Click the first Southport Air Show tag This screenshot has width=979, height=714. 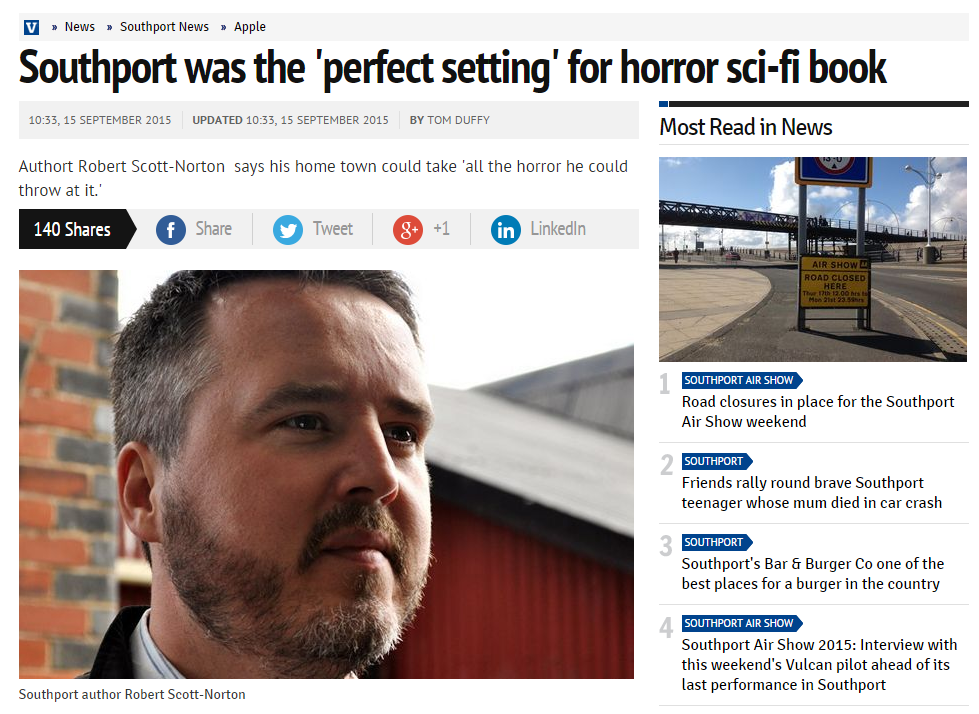point(741,380)
